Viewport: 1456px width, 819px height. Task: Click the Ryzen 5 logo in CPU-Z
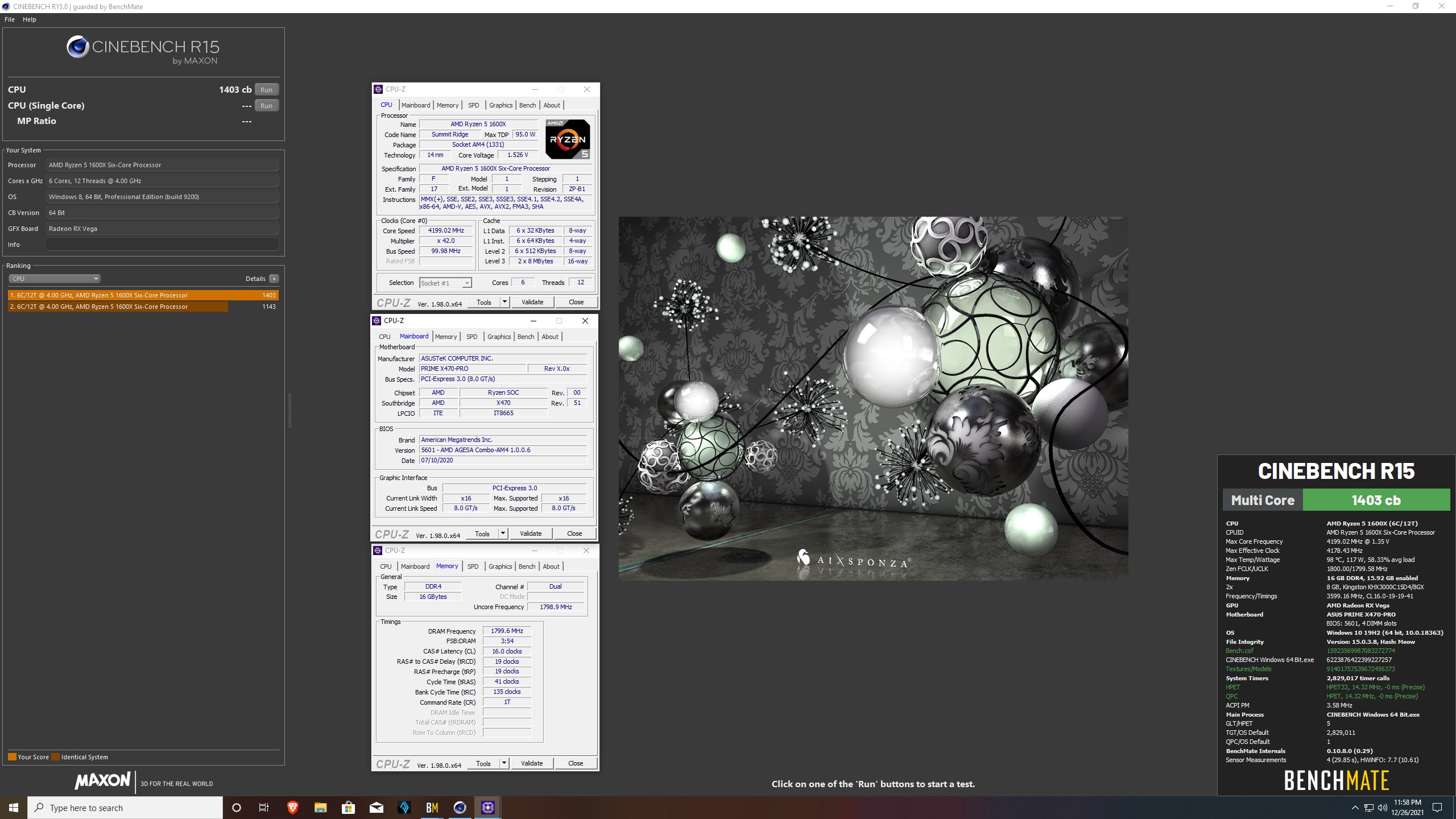click(568, 139)
